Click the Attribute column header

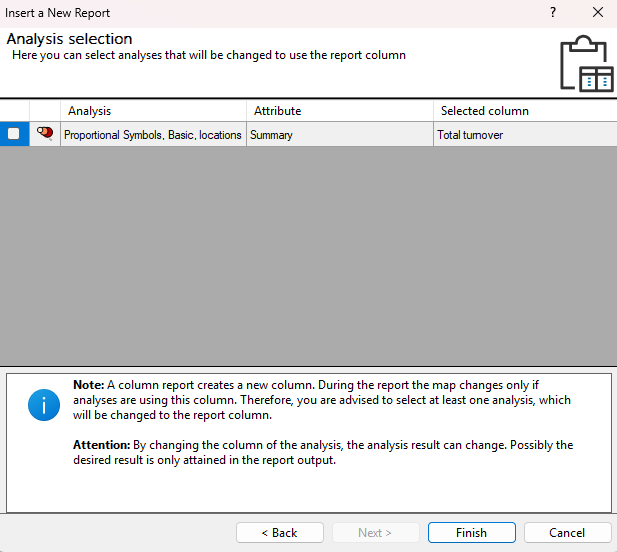pos(340,111)
